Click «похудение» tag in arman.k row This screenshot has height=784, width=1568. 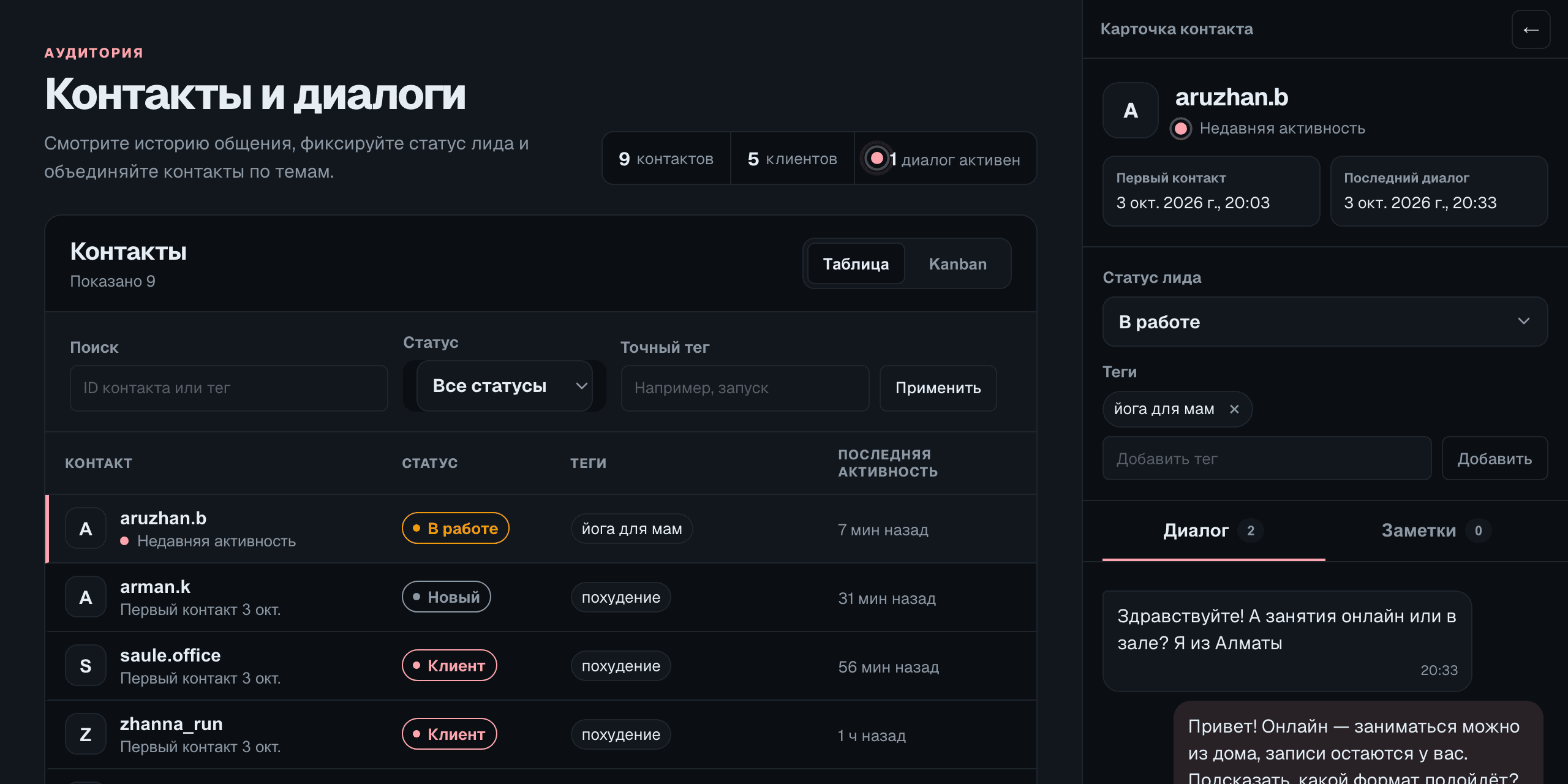(620, 597)
